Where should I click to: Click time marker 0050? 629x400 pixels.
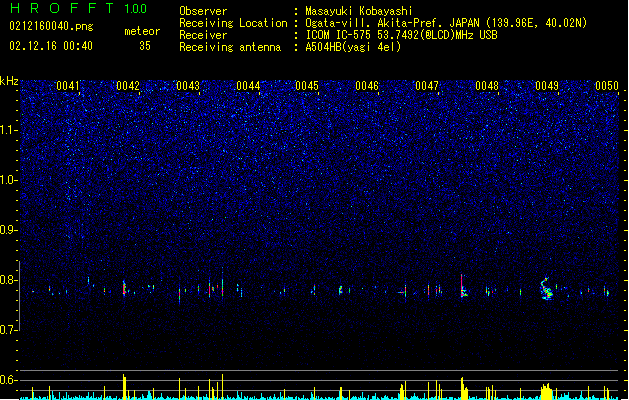click(x=607, y=86)
